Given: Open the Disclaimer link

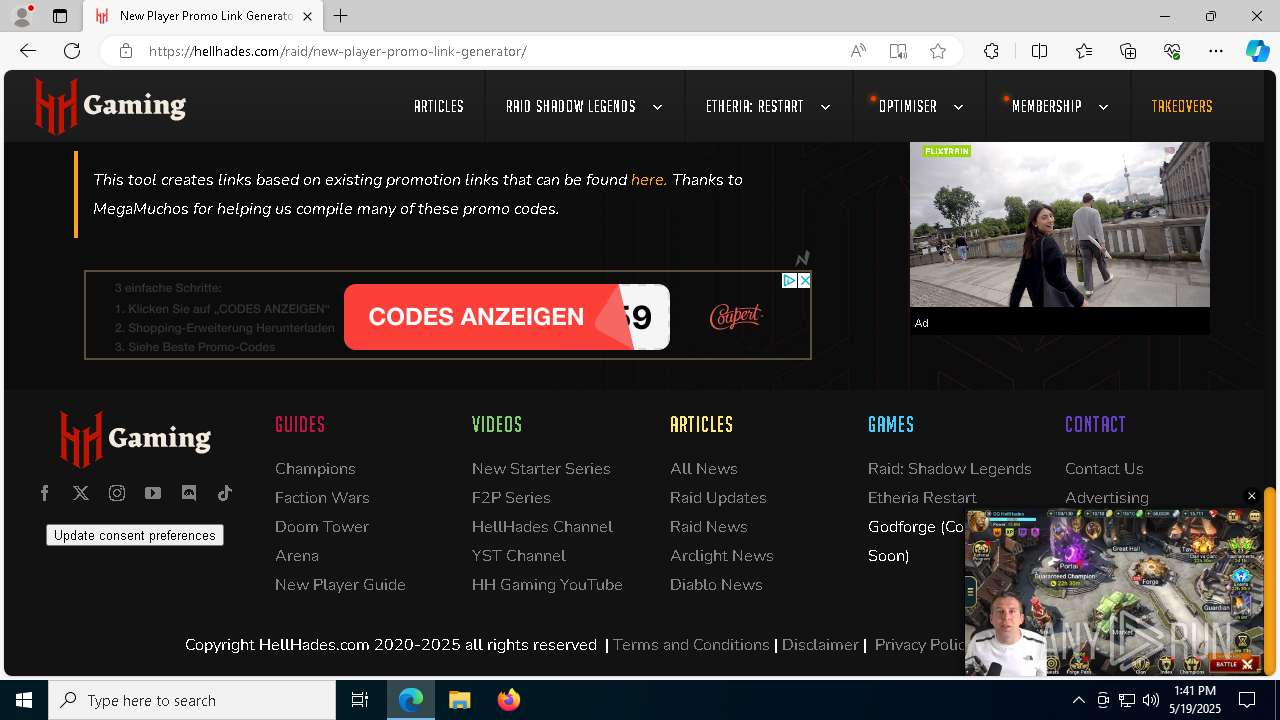Looking at the screenshot, I should pyautogui.click(x=820, y=645).
